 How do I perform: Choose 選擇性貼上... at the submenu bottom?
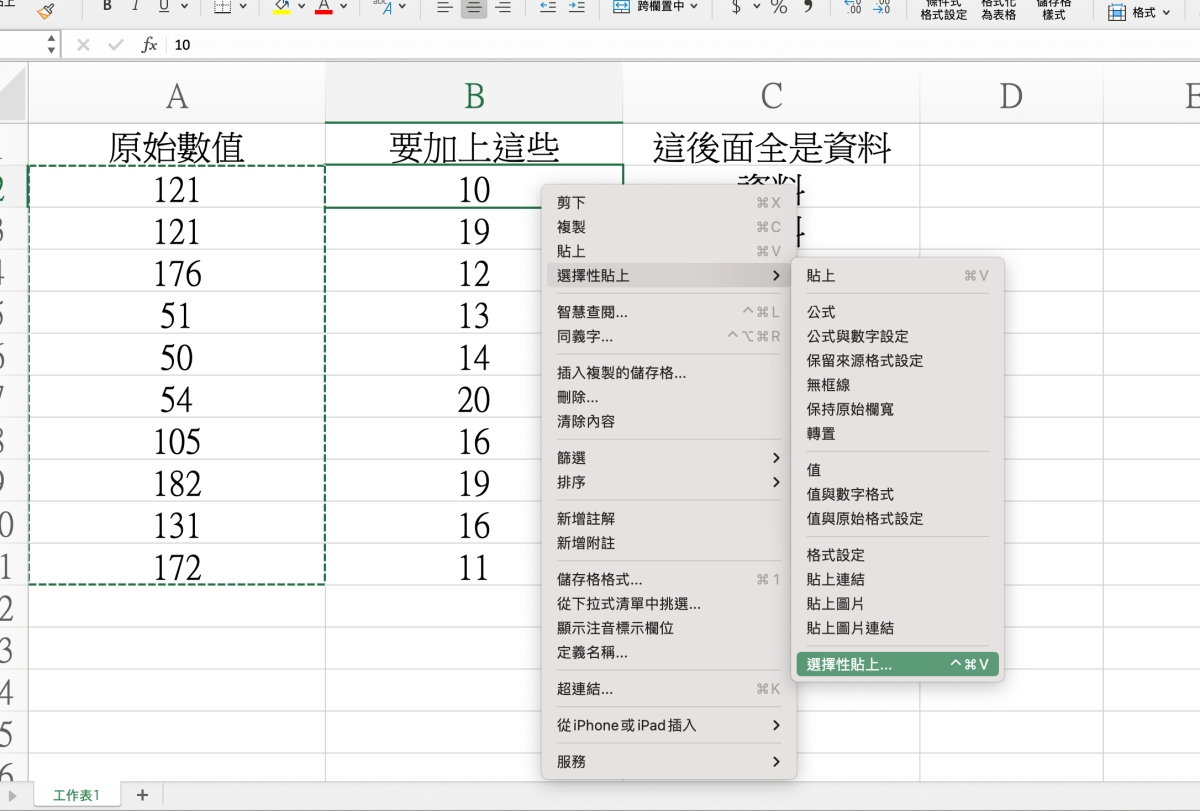[849, 664]
